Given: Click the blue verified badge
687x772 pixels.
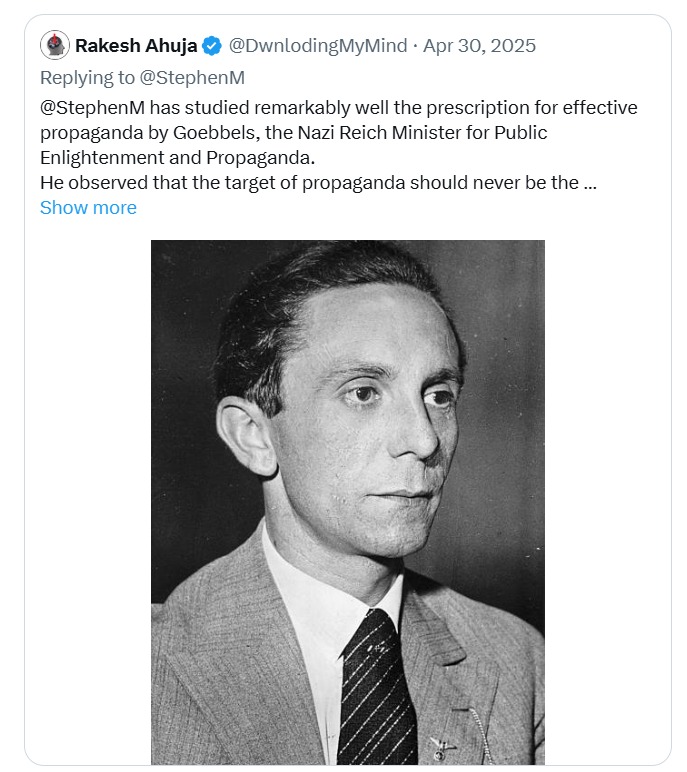Looking at the screenshot, I should (x=212, y=45).
